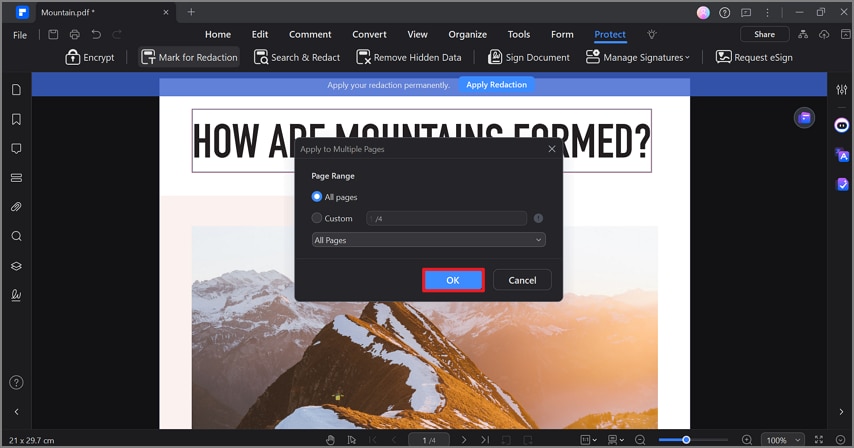Click the help icon in left sidebar
This screenshot has width=854, height=448.
(x=16, y=383)
